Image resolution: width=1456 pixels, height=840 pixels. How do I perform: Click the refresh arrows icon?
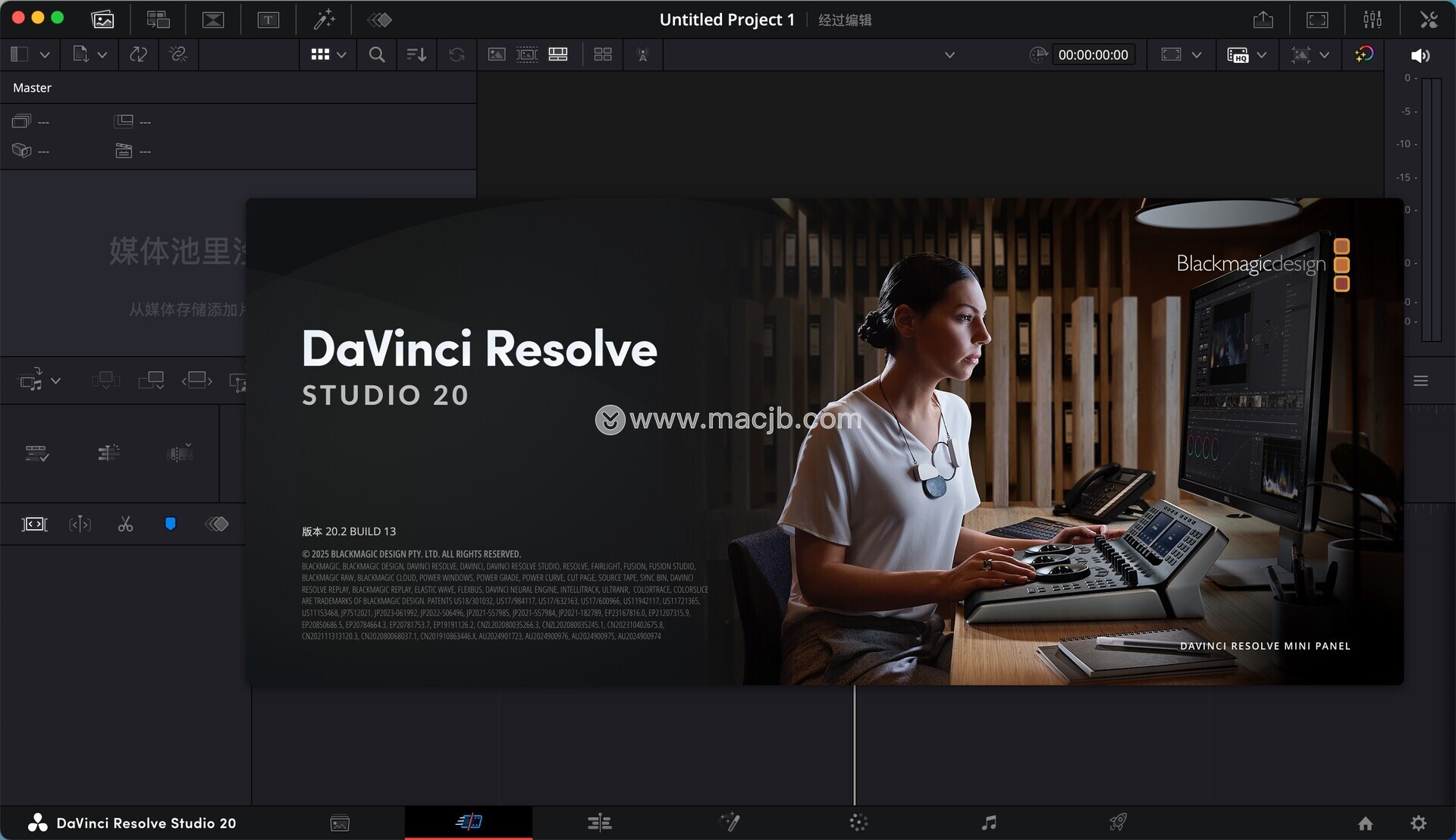(457, 55)
